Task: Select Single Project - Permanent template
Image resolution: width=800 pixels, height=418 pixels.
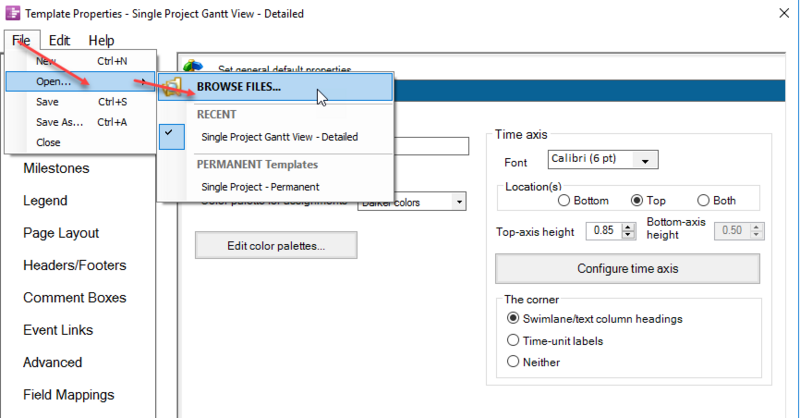Action: pos(260,187)
